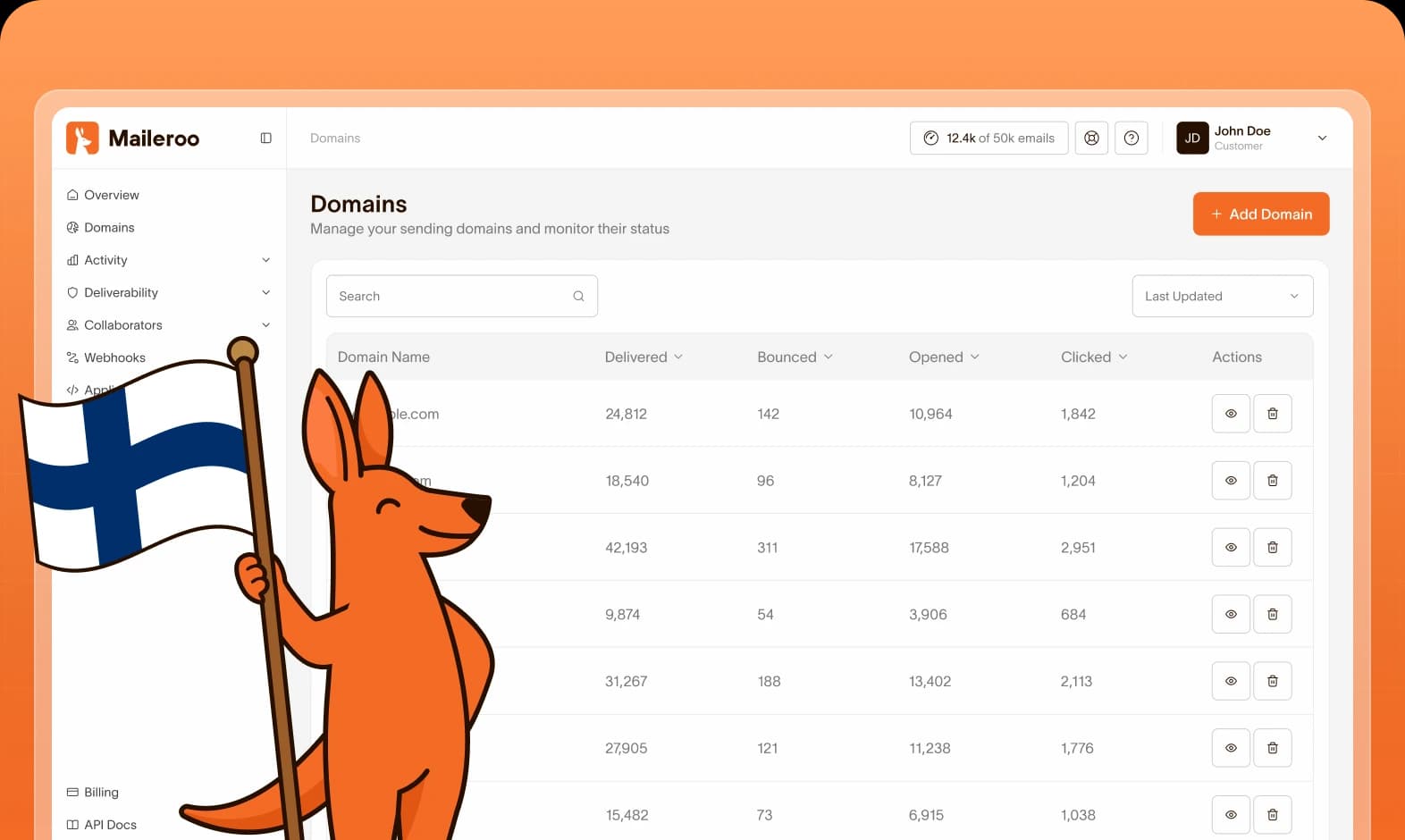
Task: View the domain with 9,874 delivered
Action: (x=1231, y=614)
